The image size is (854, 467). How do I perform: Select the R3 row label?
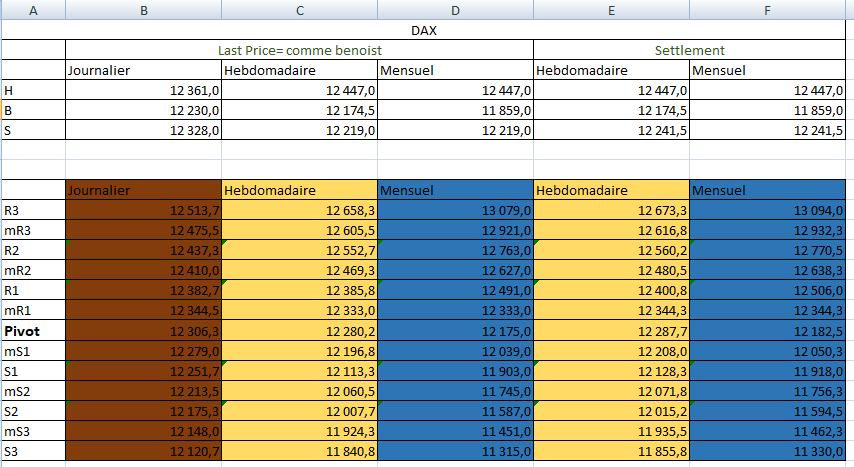click(33, 210)
